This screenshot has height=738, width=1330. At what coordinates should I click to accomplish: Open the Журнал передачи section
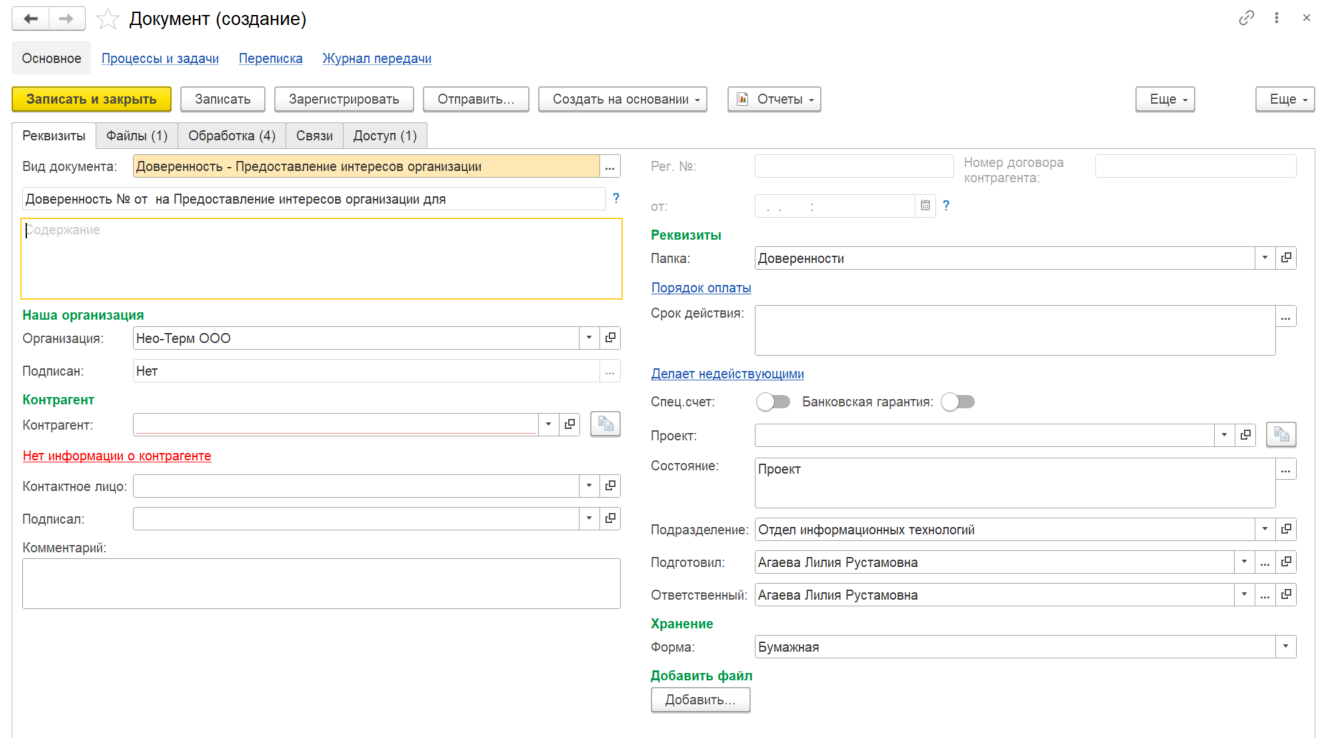pos(377,59)
